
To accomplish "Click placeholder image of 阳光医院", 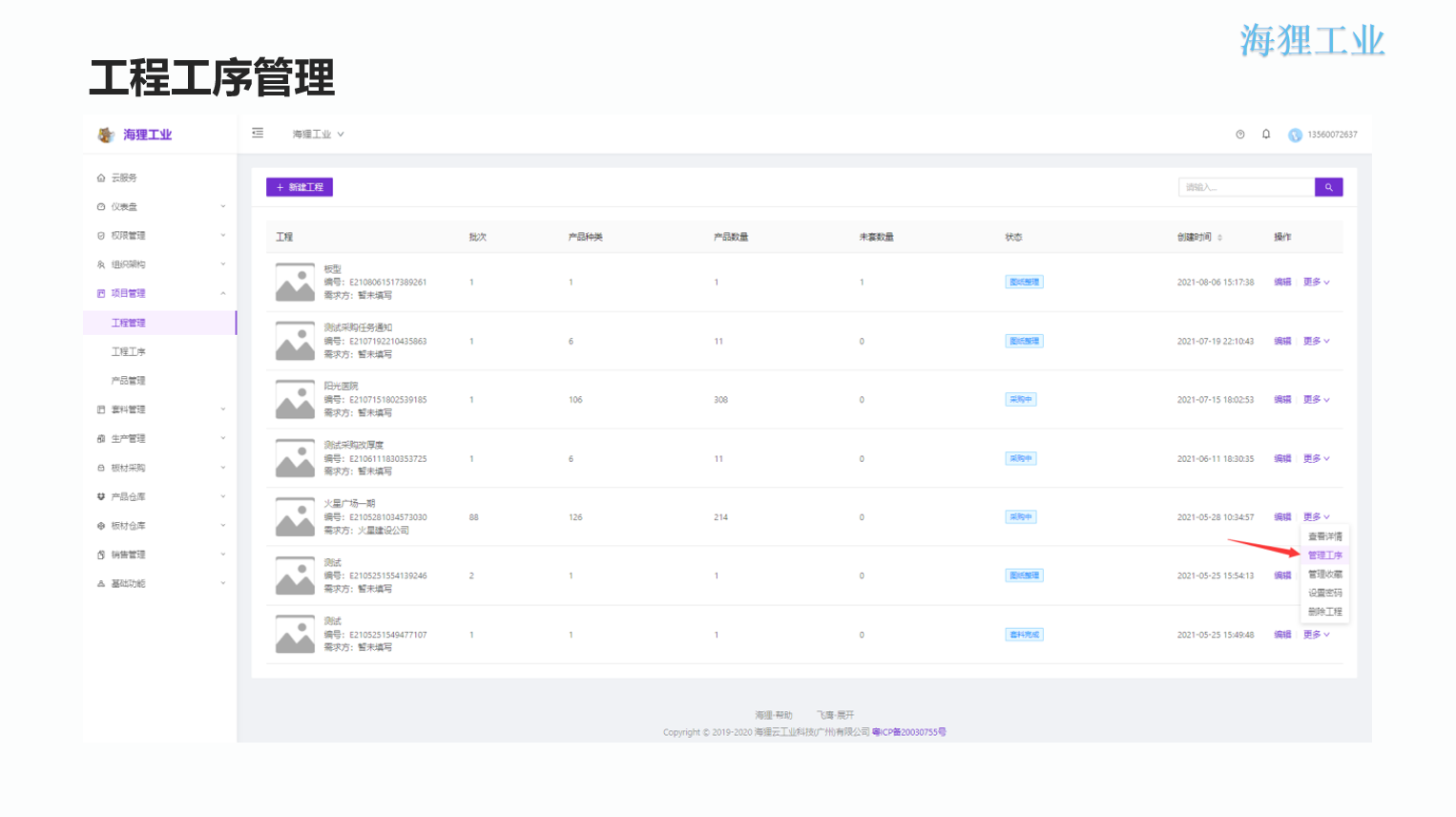I will click(295, 400).
